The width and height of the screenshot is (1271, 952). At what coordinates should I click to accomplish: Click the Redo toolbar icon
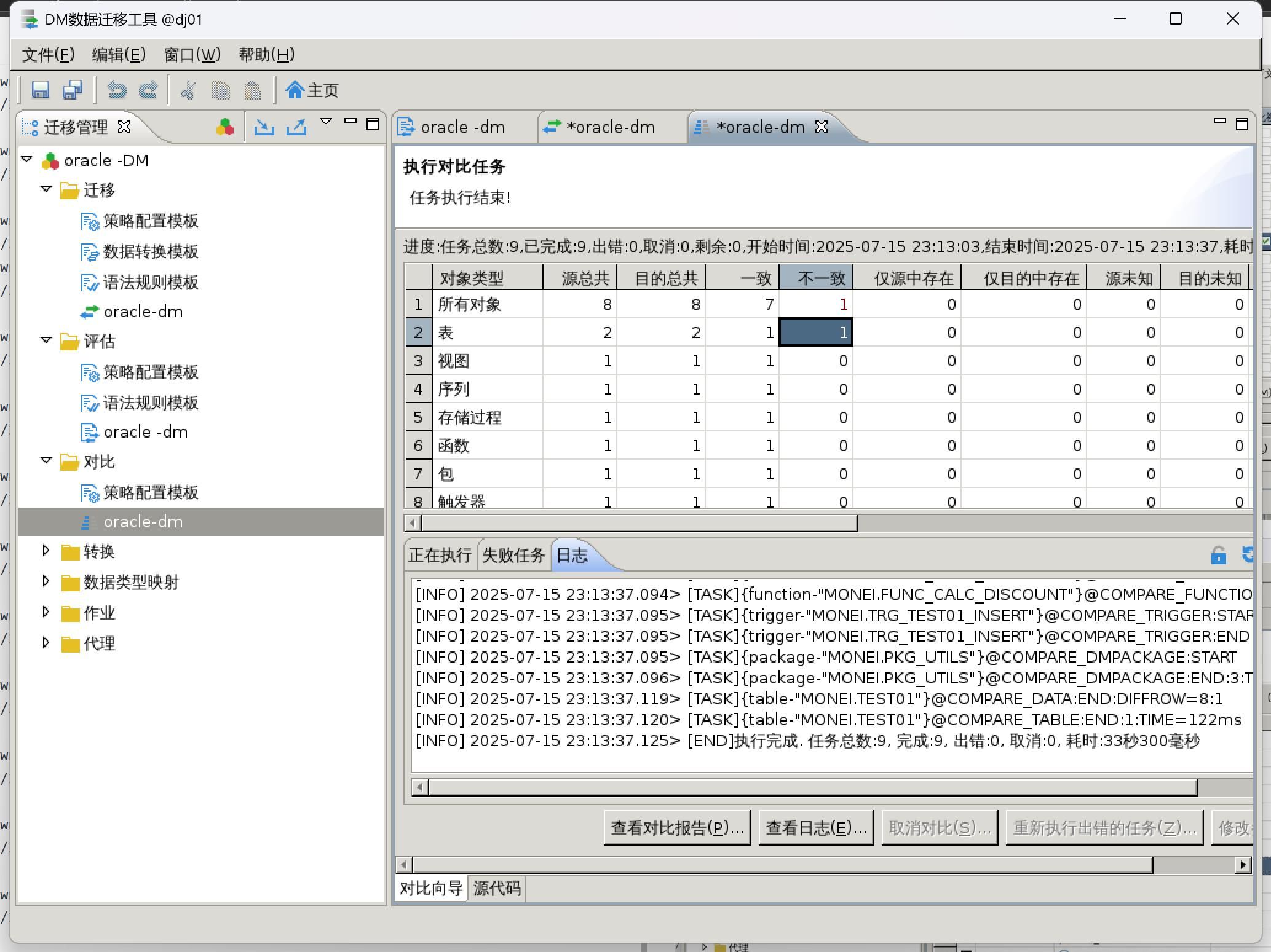pos(148,90)
